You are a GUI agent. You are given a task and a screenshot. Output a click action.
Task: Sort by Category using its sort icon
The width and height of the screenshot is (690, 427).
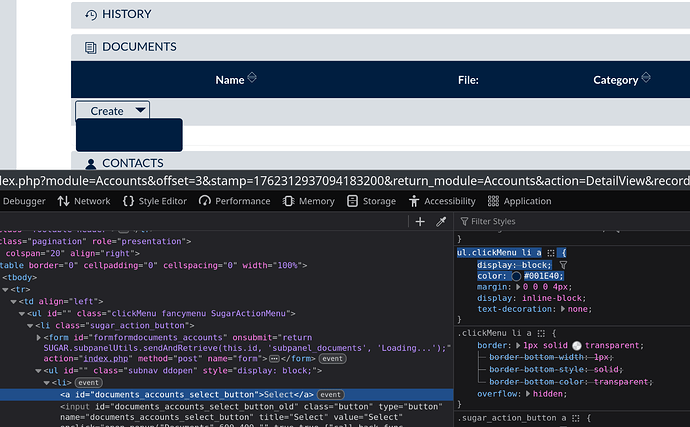[x=645, y=78]
